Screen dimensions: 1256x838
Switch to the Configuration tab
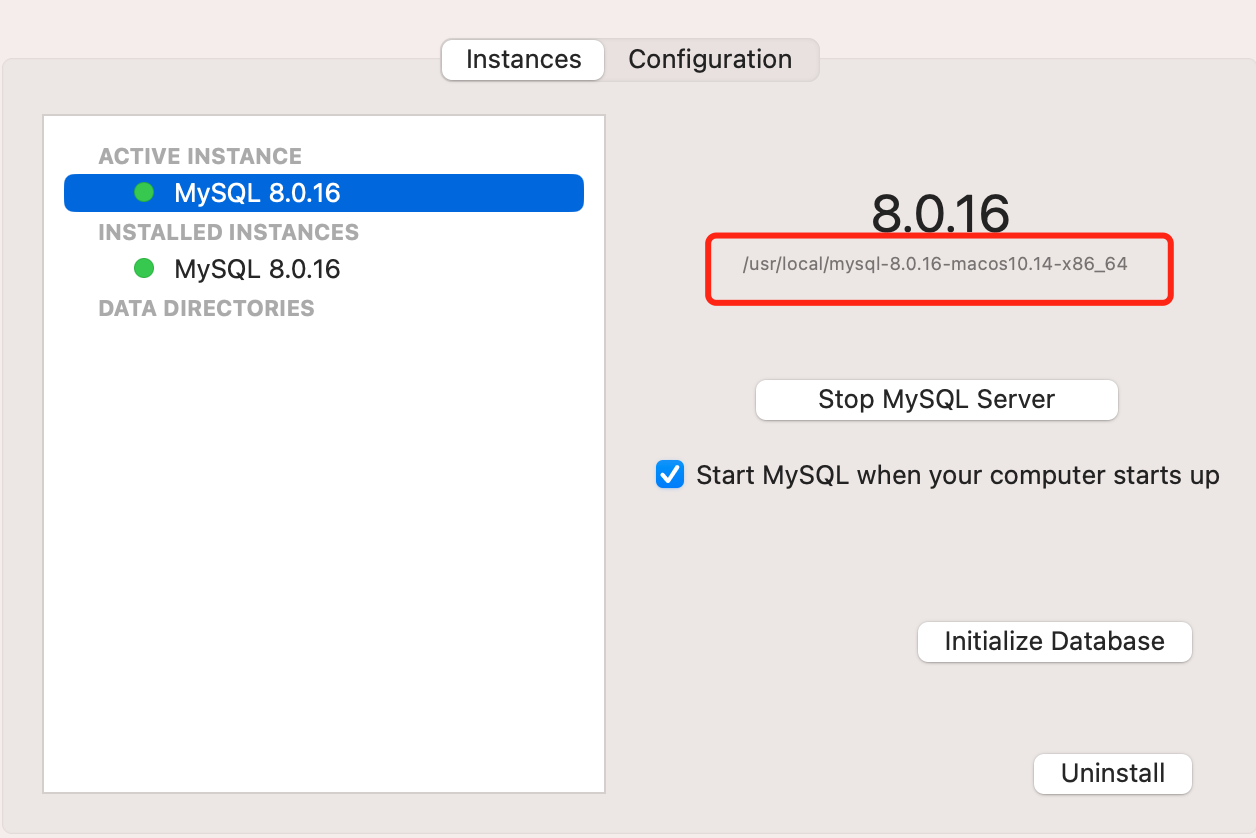tap(710, 60)
